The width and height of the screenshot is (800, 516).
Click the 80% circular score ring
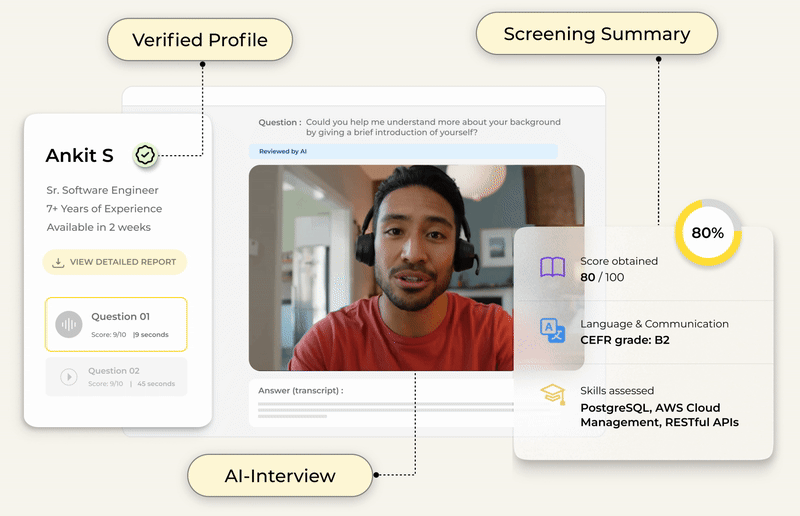(x=707, y=233)
